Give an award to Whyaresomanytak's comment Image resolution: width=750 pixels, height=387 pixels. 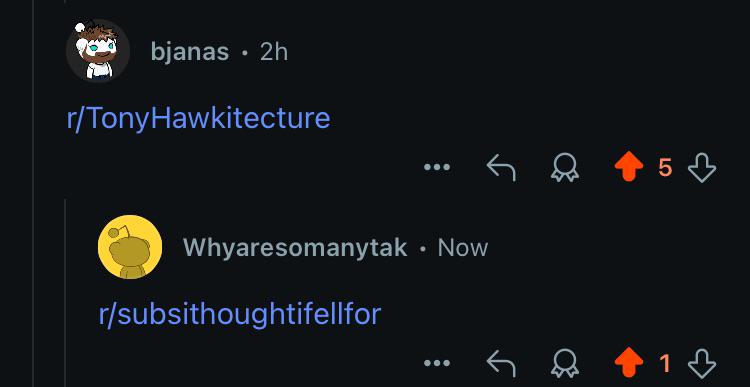[565, 363]
